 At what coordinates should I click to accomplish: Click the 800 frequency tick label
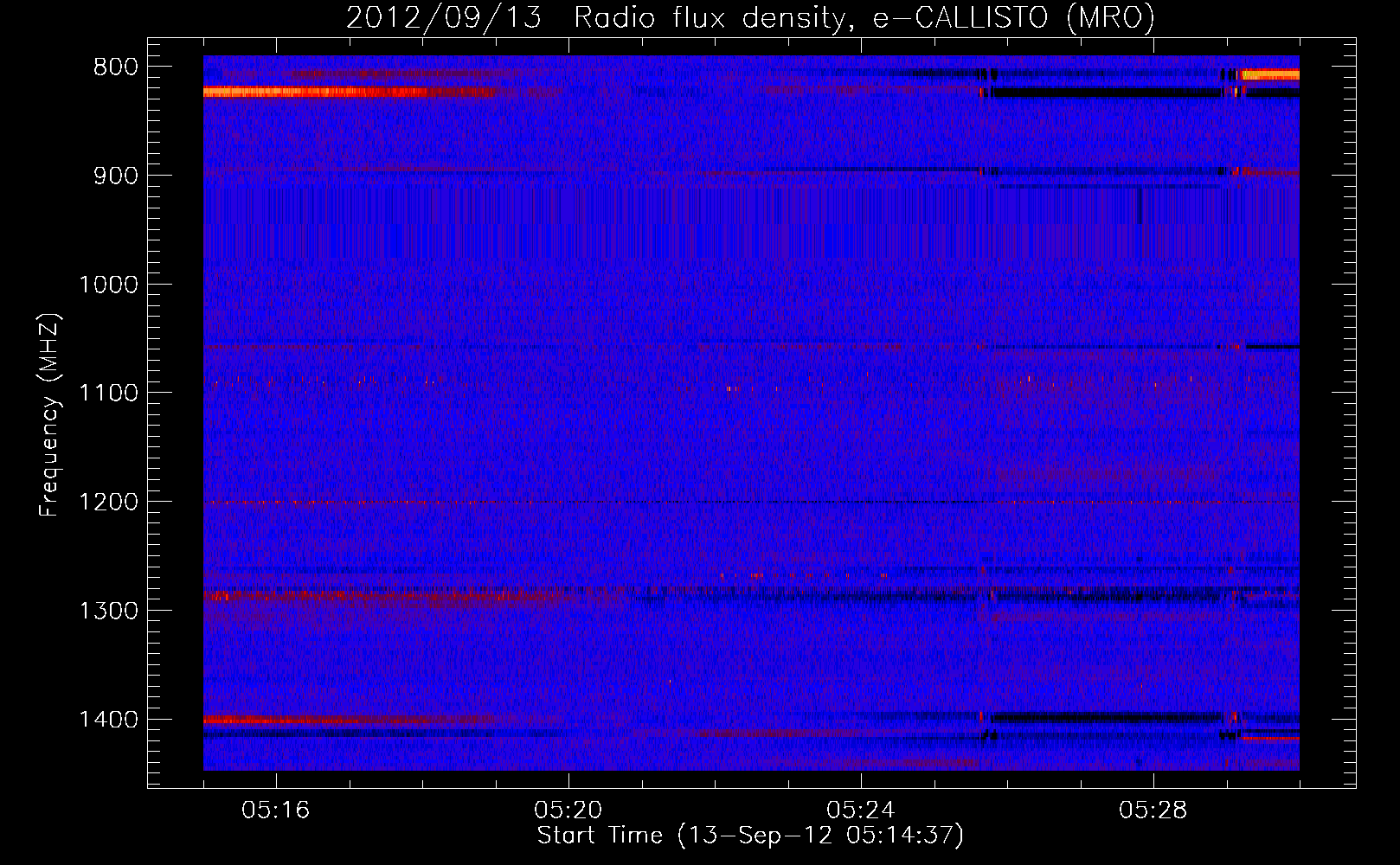click(x=115, y=67)
